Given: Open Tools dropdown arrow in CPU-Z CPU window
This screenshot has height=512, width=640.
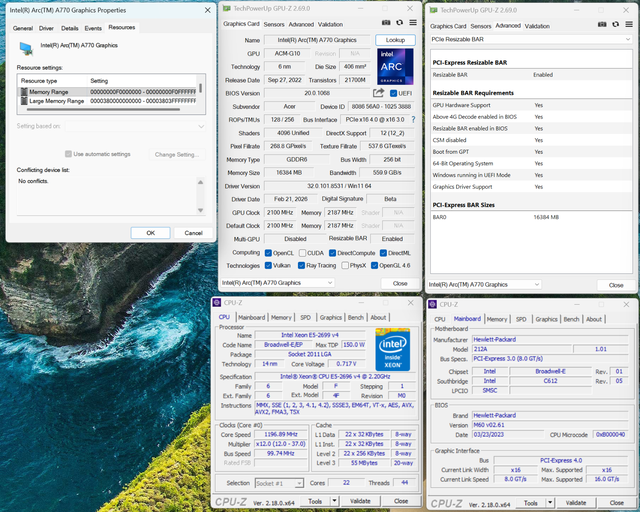Looking at the screenshot, I should point(334,501).
